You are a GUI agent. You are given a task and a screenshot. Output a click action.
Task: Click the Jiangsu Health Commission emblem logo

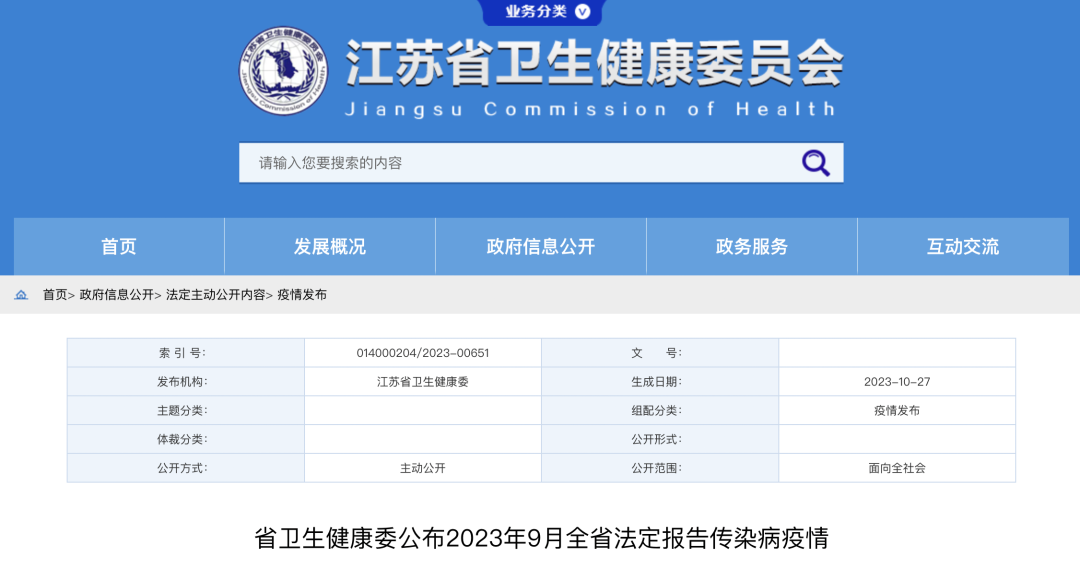click(x=283, y=71)
